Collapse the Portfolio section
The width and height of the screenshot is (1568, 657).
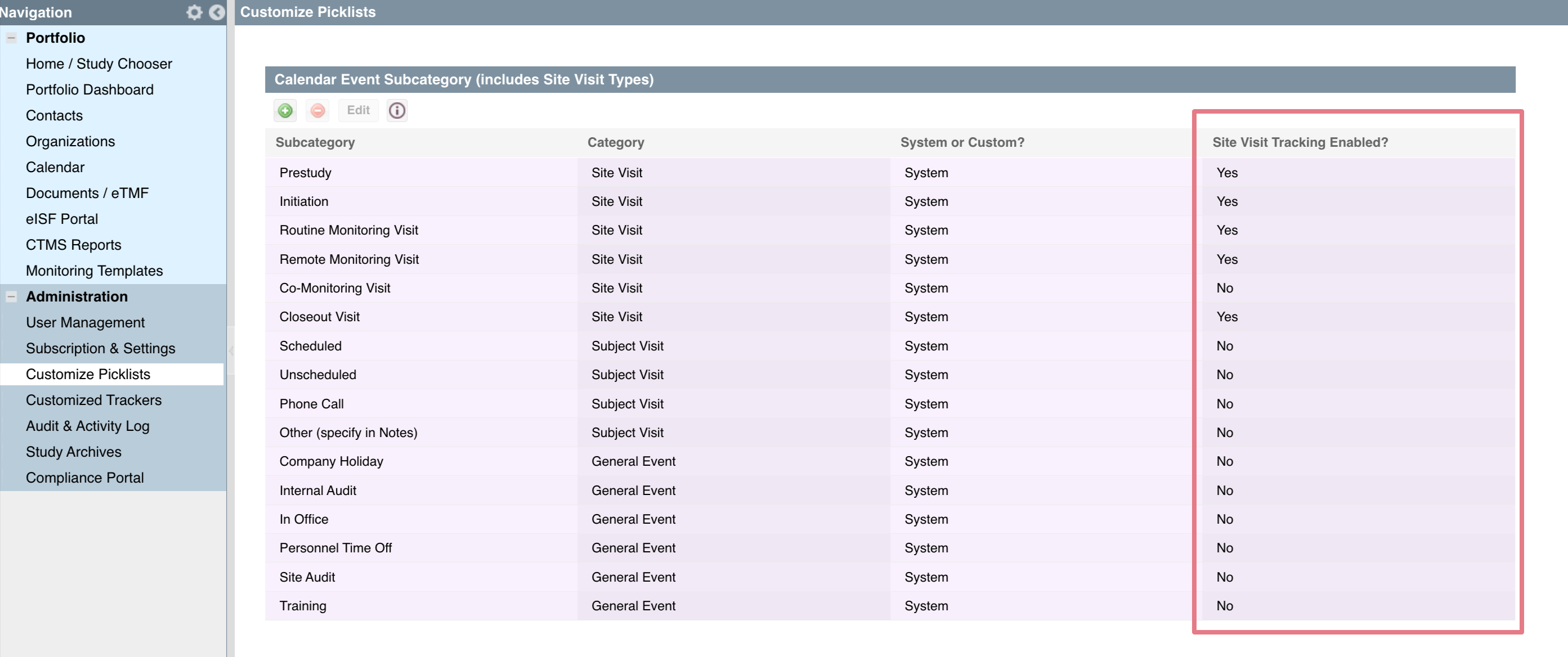point(11,38)
